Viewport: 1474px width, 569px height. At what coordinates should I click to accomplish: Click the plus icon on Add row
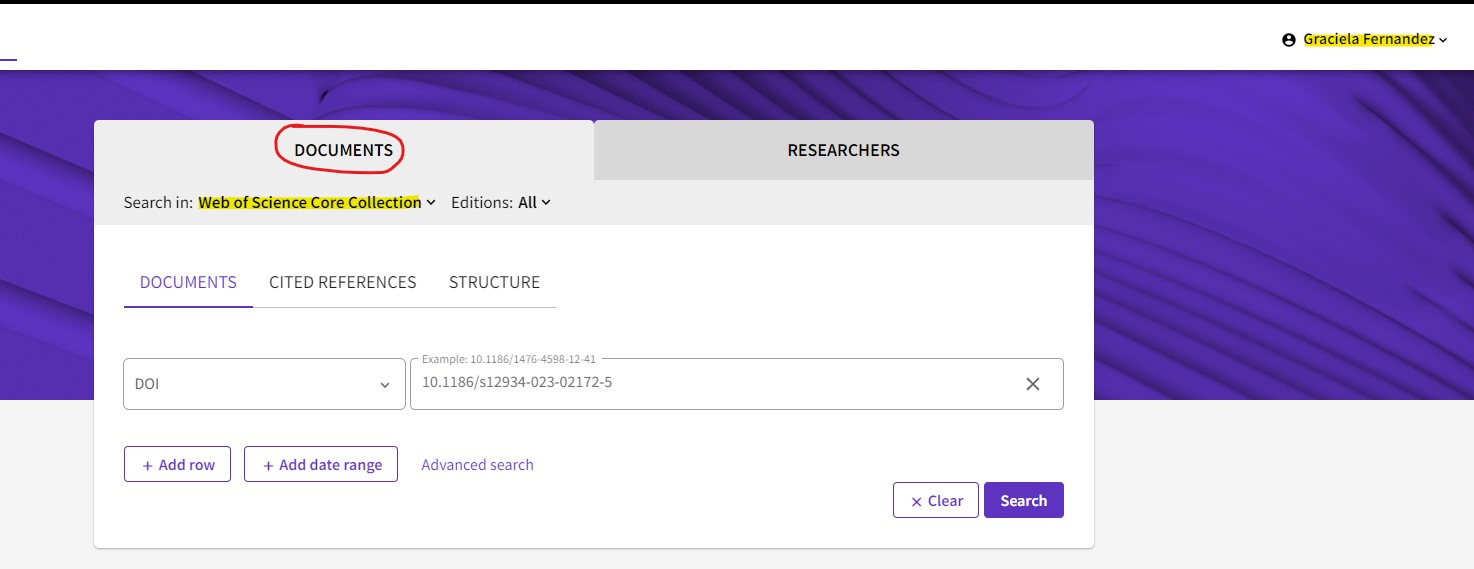click(x=148, y=466)
